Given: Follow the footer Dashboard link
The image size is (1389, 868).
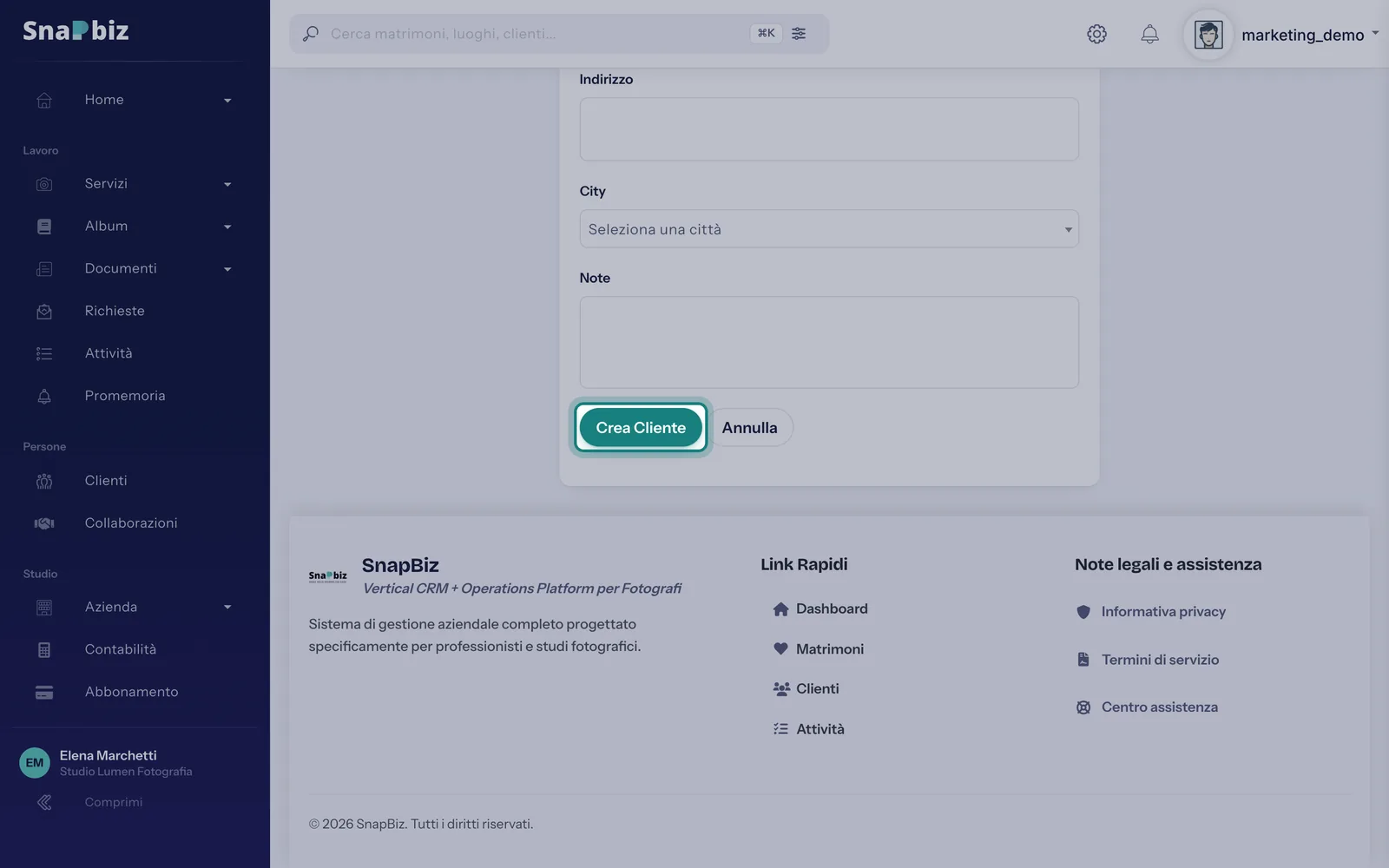Looking at the screenshot, I should point(832,609).
